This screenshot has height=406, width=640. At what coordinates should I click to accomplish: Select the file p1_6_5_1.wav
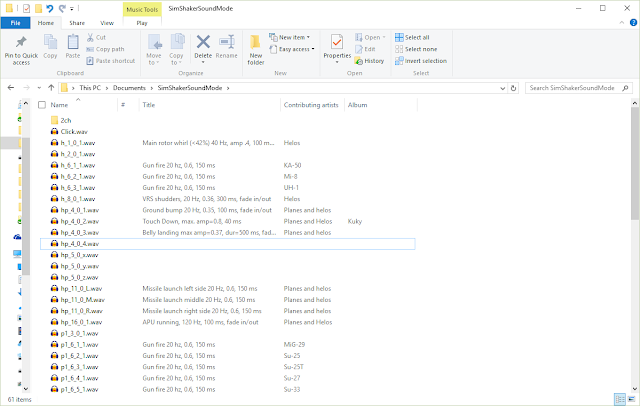pos(74,390)
